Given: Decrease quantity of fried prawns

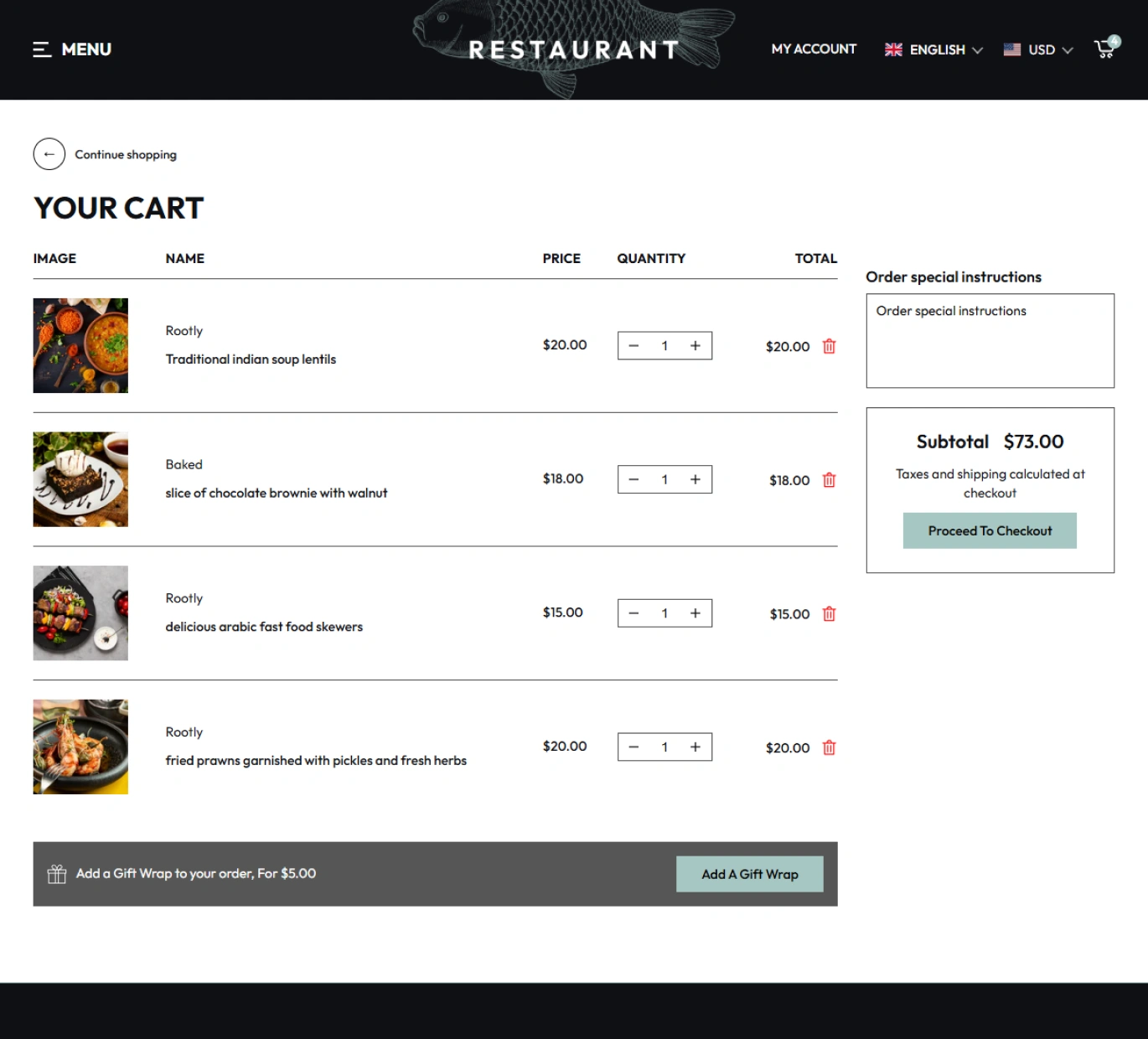Looking at the screenshot, I should tap(634, 747).
